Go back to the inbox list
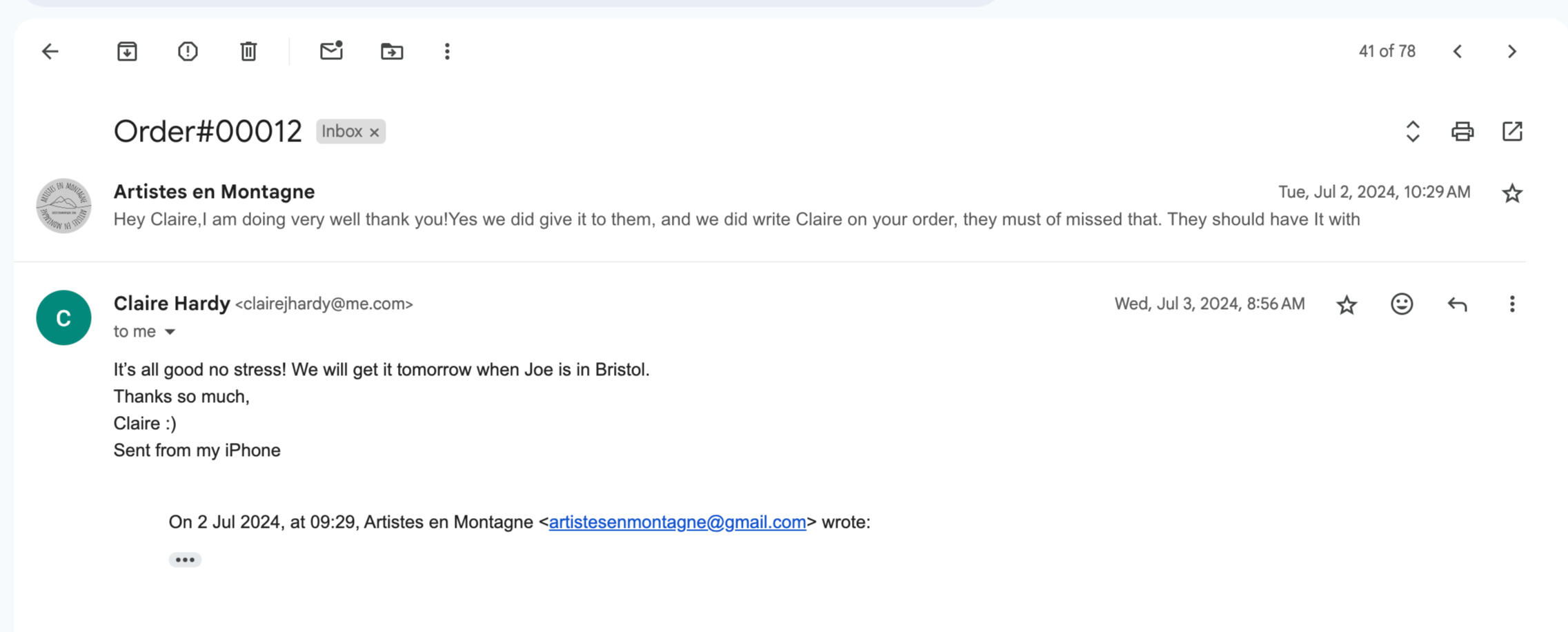The height and width of the screenshot is (632, 1568). click(50, 52)
